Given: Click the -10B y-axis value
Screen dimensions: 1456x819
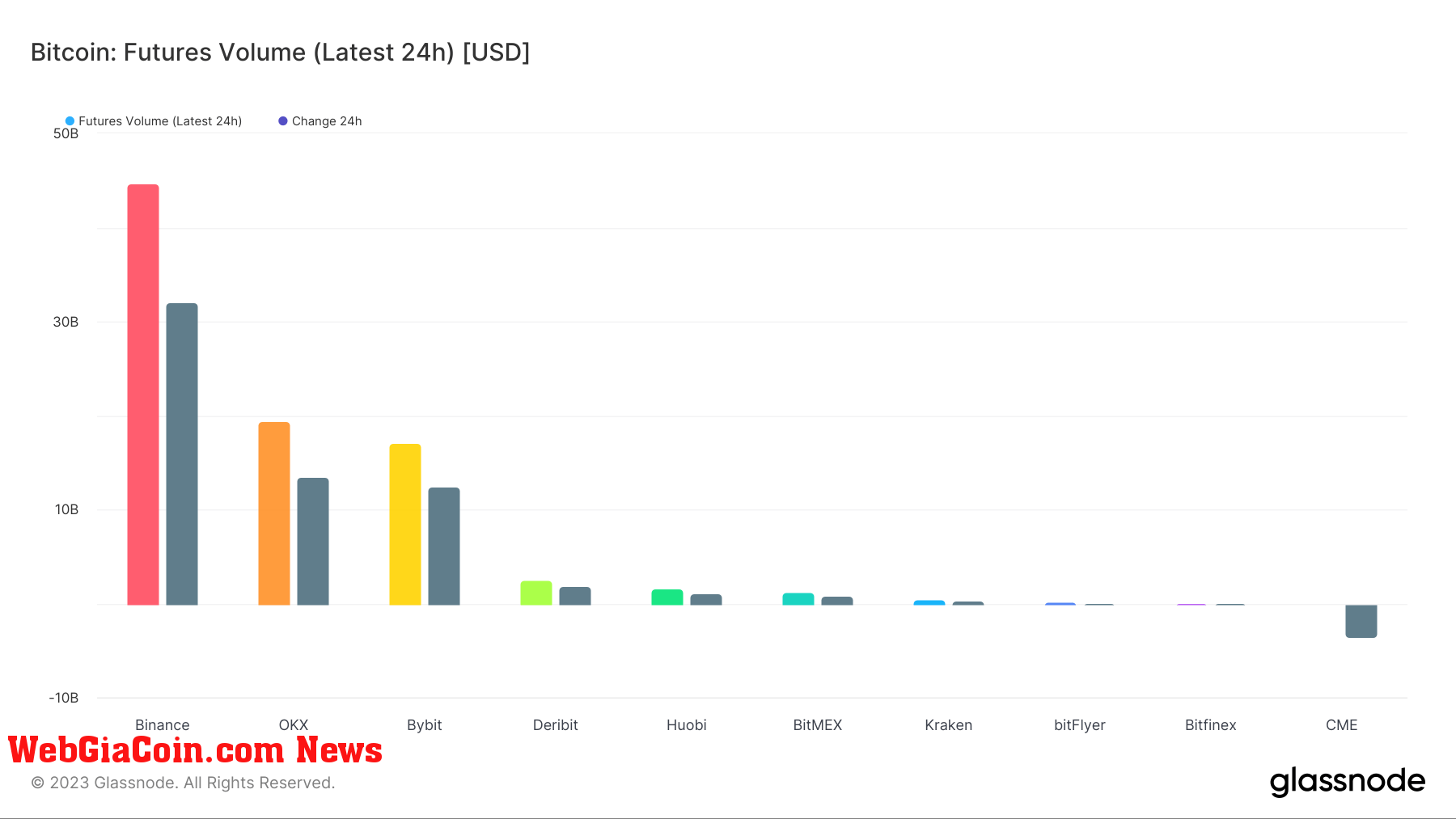Looking at the screenshot, I should [x=64, y=698].
